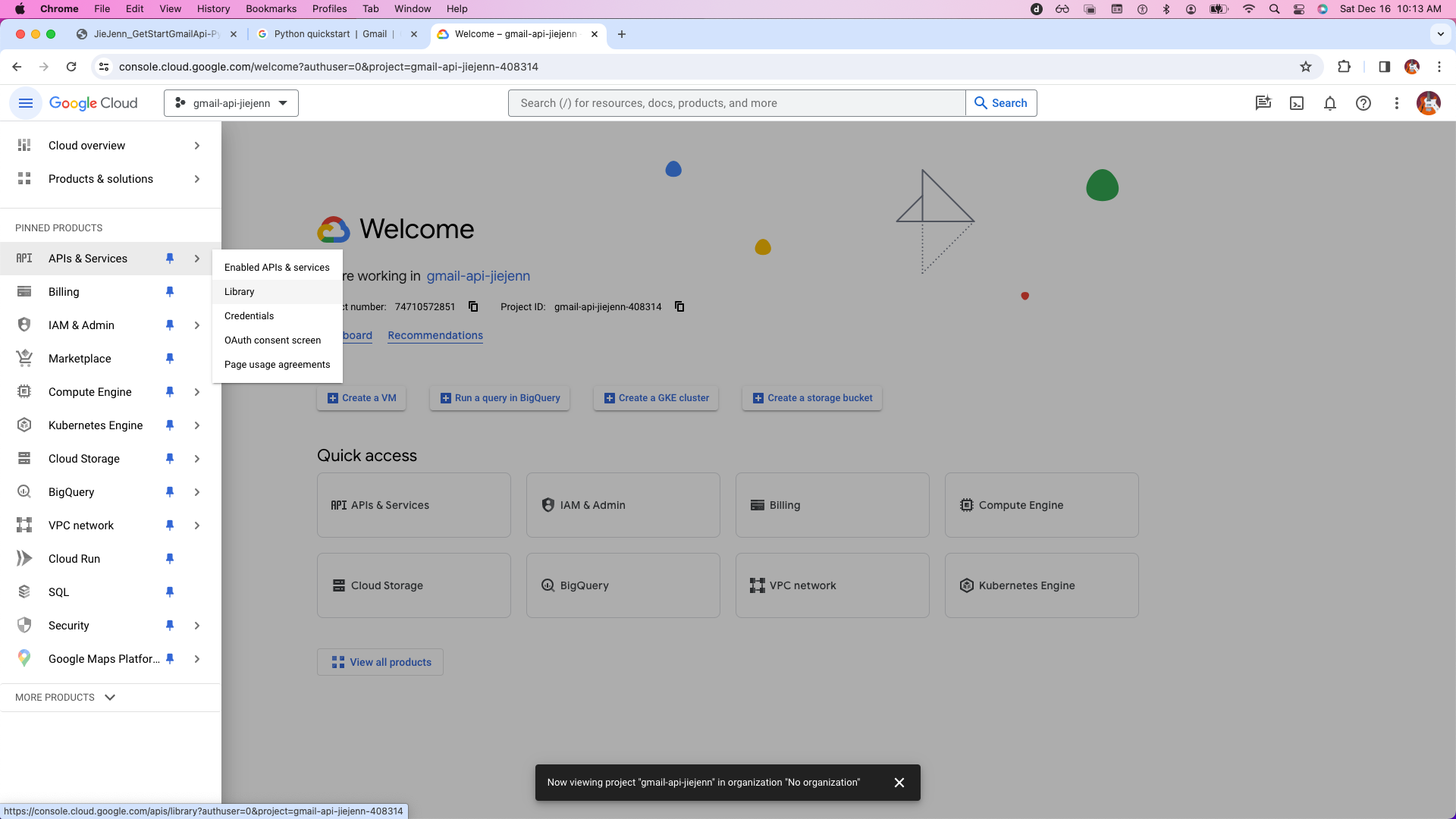Go back to previous page
The height and width of the screenshot is (819, 1456).
[17, 67]
